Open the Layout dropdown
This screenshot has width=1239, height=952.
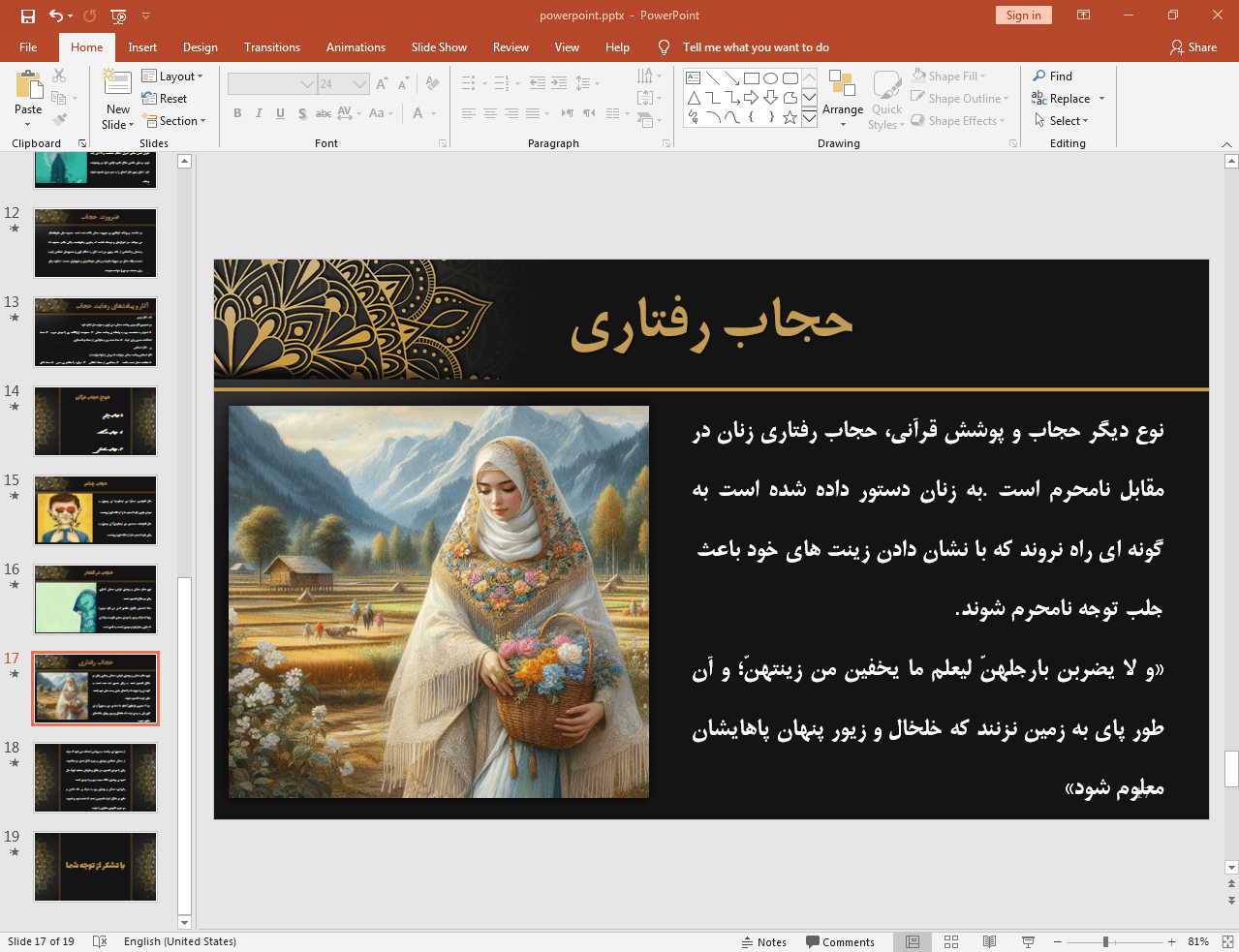174,76
